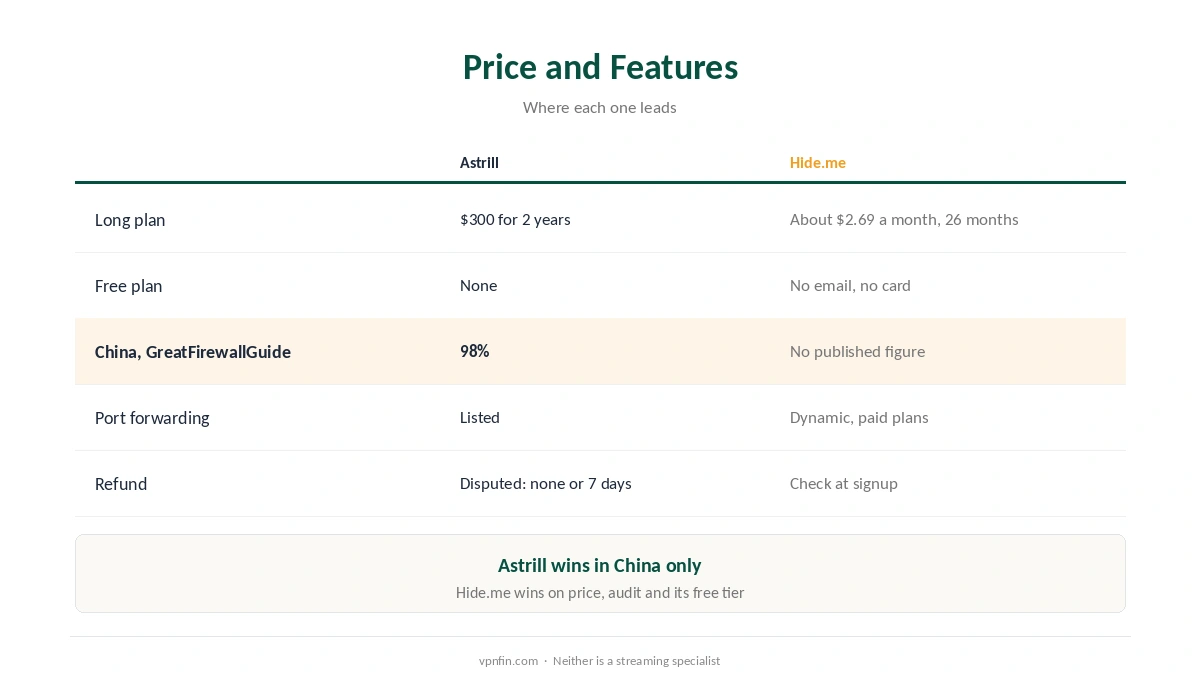The width and height of the screenshot is (1200, 680).
Task: Click the "Price and Features" heading
Action: 600,67
